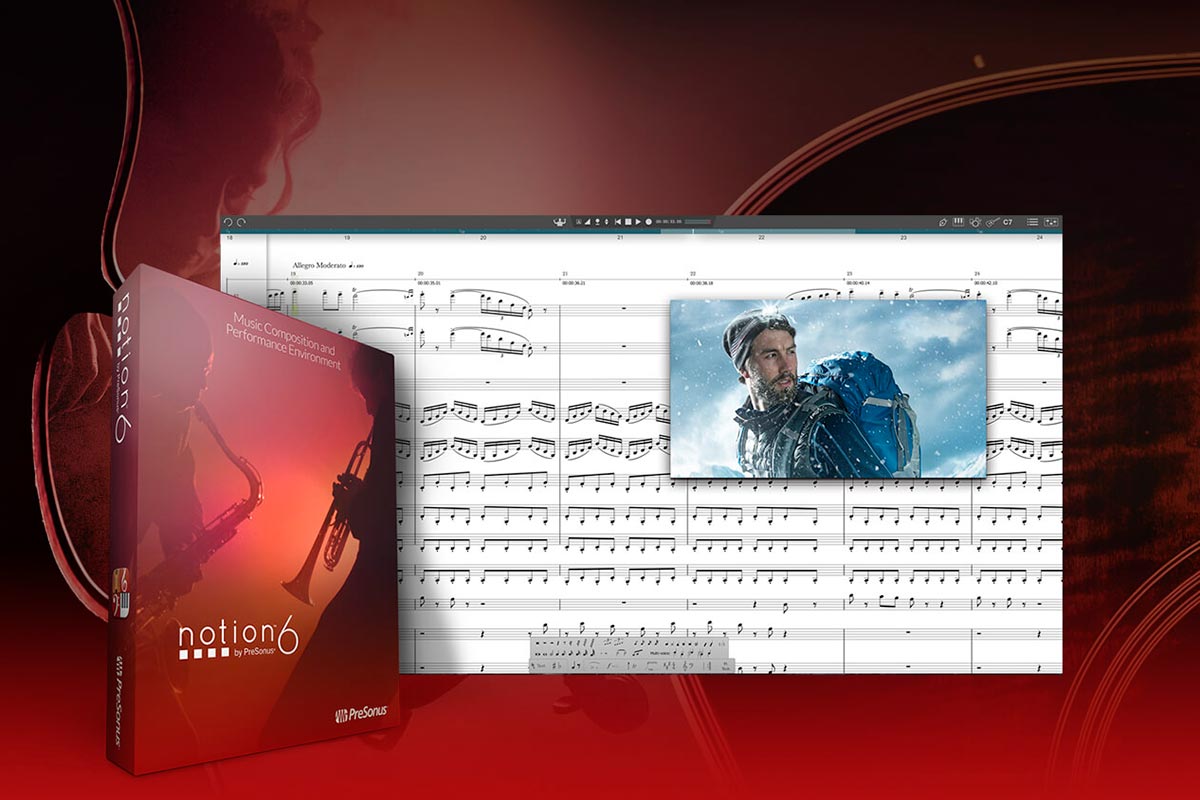Open the handwriting pen tool

click(x=943, y=222)
